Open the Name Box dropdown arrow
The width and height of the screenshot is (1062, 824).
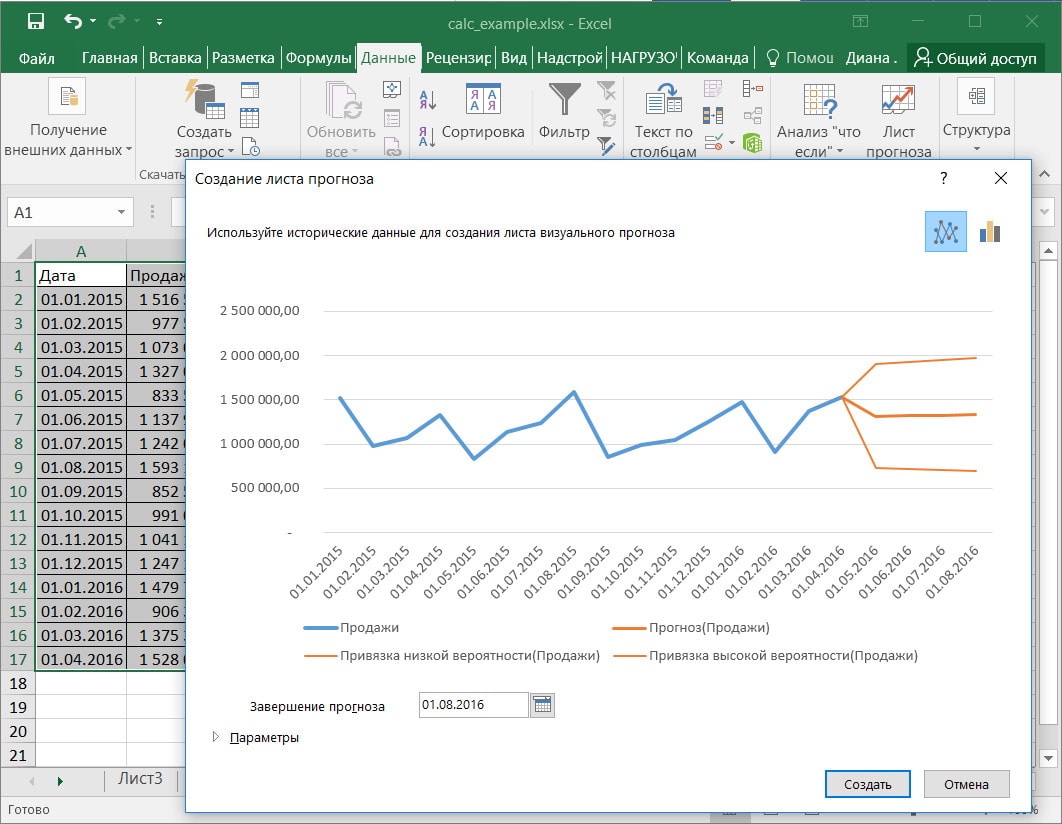pyautogui.click(x=121, y=212)
